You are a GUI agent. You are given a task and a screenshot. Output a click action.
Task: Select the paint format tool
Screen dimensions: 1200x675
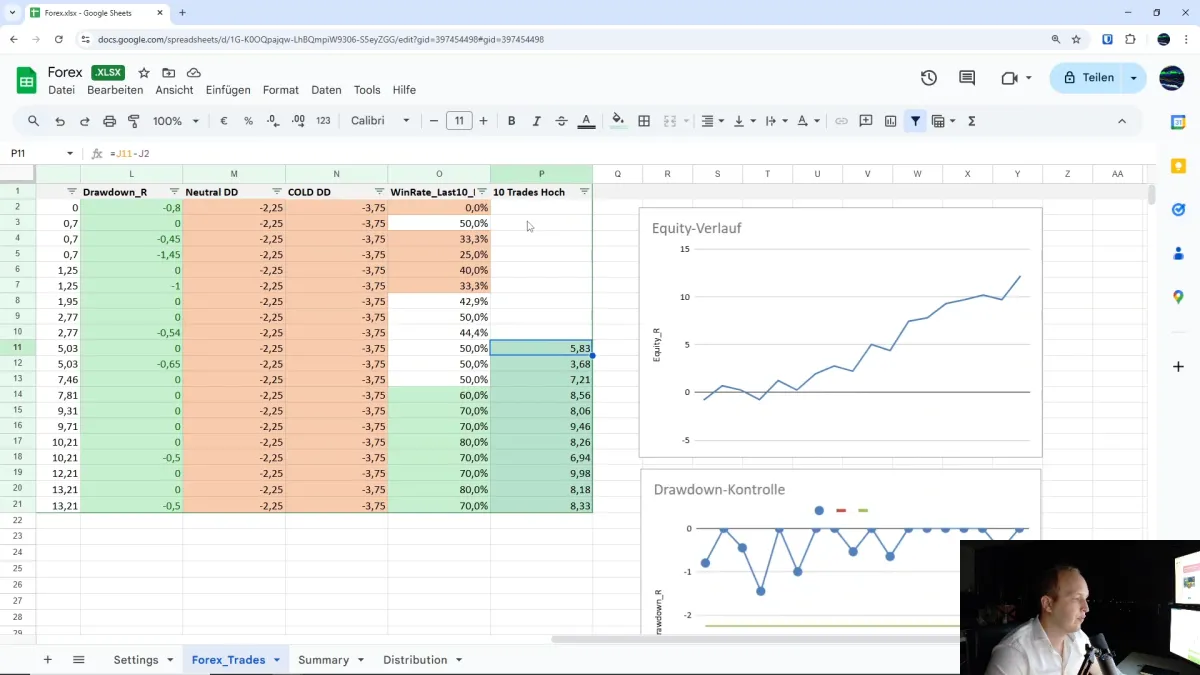tap(134, 120)
